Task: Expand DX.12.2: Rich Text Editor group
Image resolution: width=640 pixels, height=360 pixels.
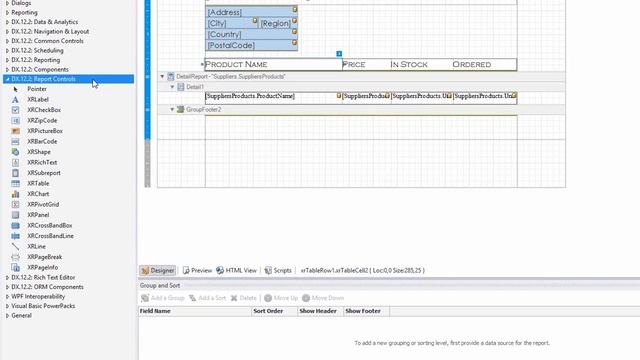Action: (x=8, y=278)
